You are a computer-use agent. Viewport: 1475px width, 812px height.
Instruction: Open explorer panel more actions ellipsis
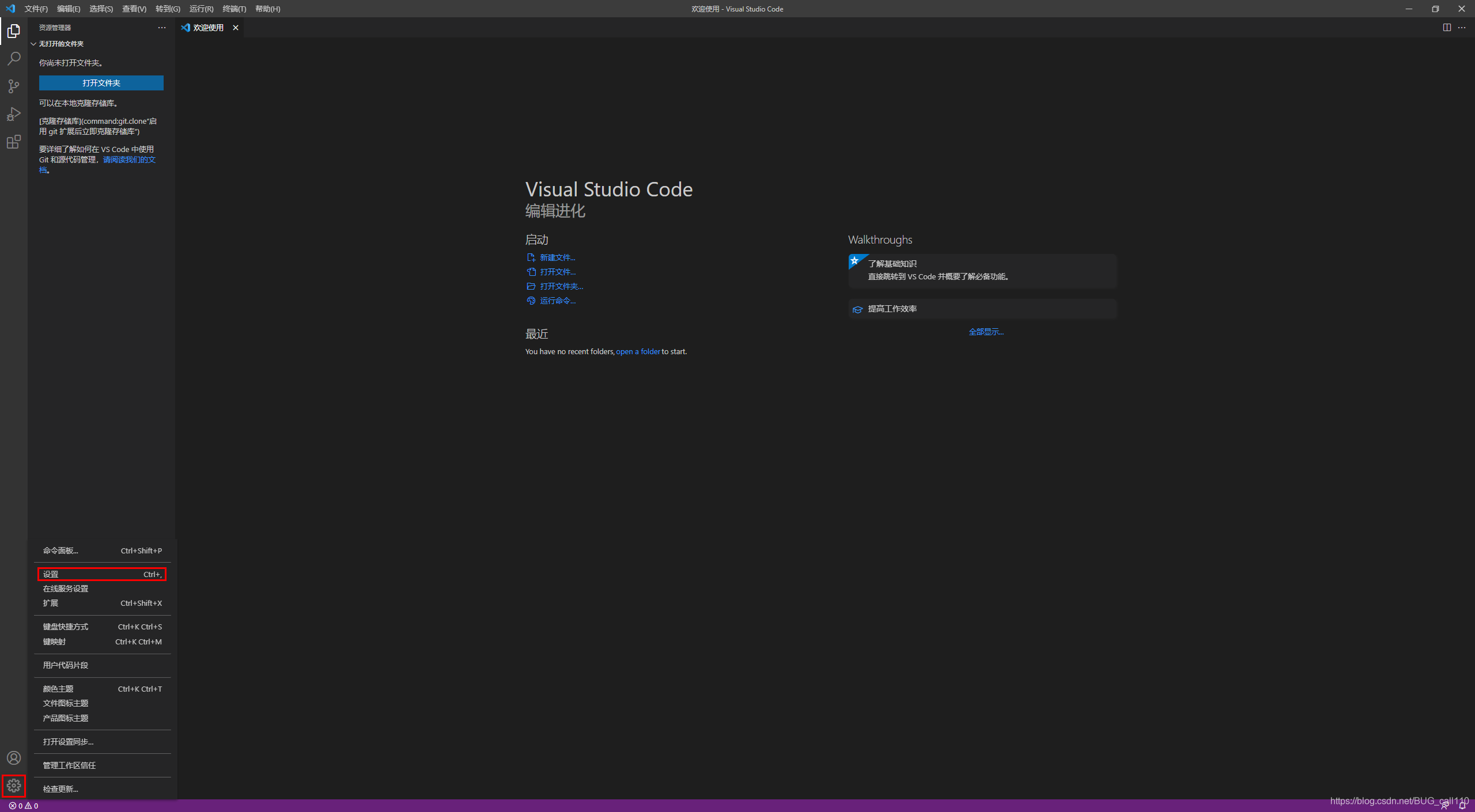[x=162, y=28]
